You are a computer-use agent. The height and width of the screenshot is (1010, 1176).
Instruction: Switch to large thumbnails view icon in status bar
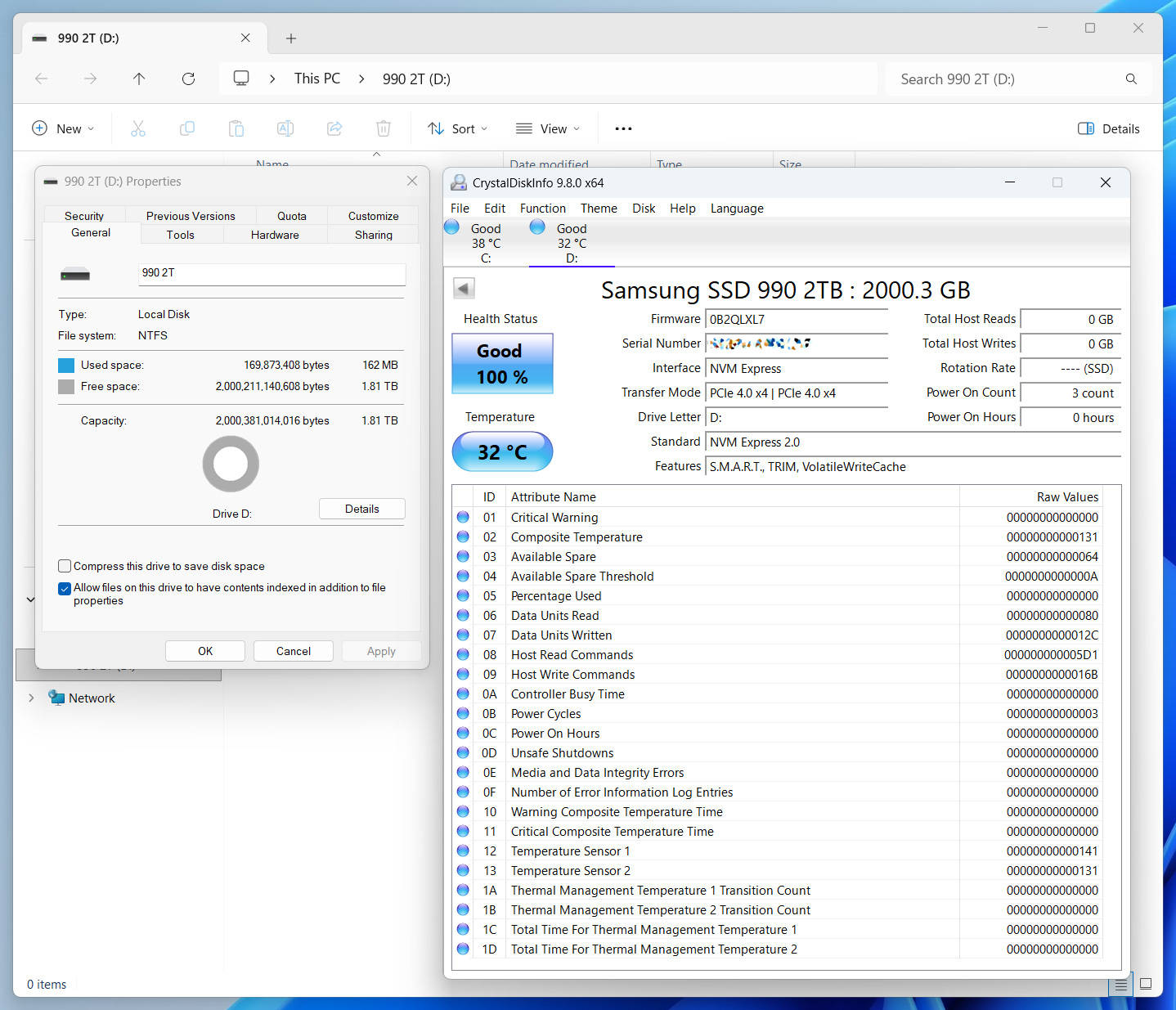click(1146, 984)
